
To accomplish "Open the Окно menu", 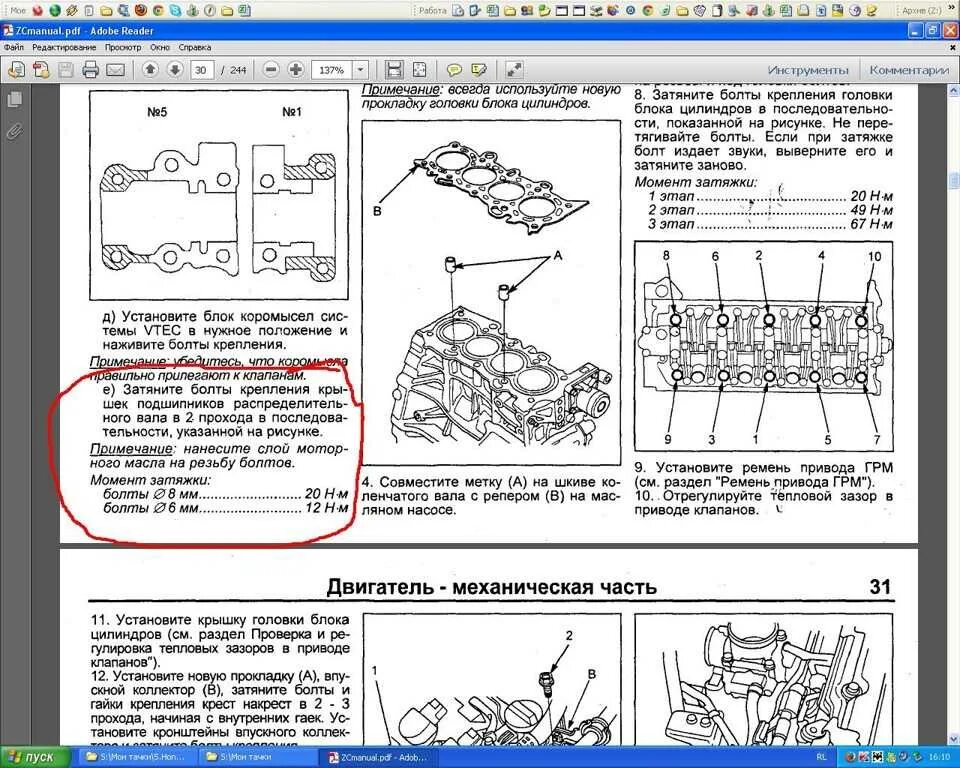I will 160,47.
